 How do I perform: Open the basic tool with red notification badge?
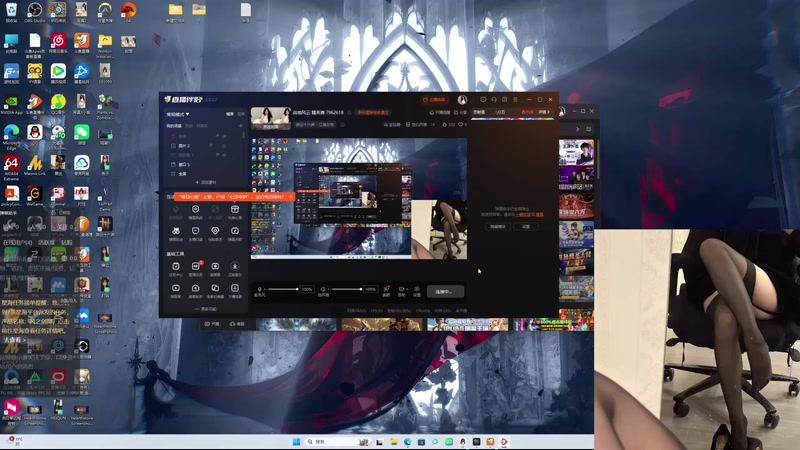(x=195, y=268)
